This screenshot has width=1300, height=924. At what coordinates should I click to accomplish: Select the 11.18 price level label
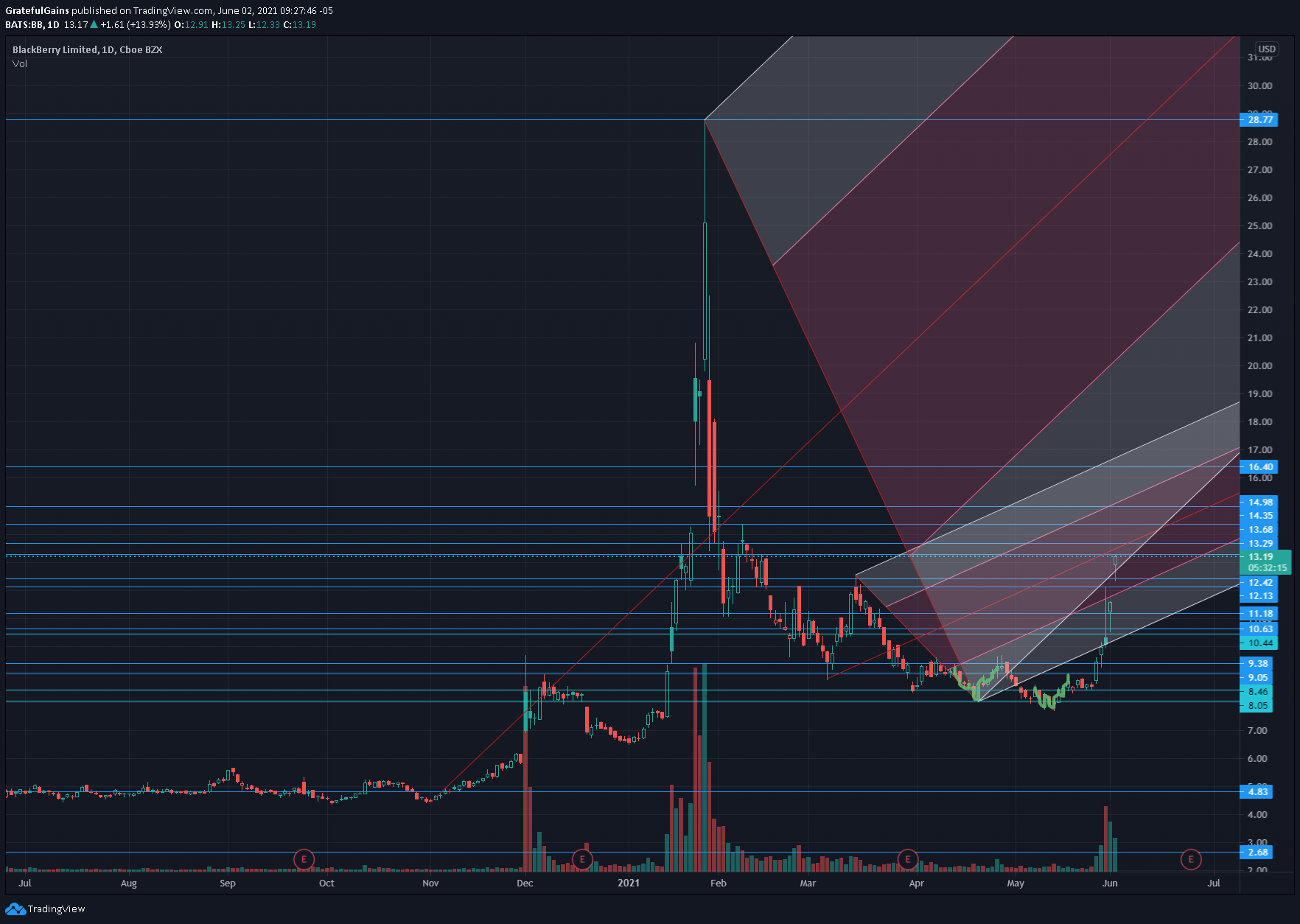coord(1259,613)
